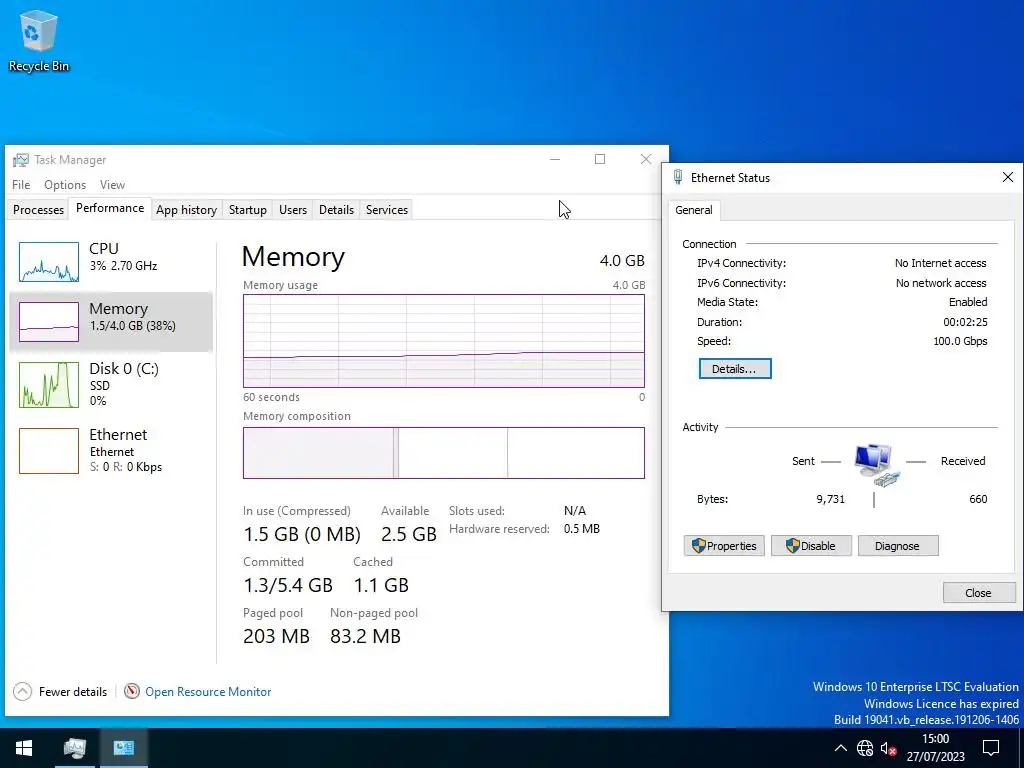Click the Details... button in Ethernet Status
This screenshot has width=1024, height=768.
735,369
